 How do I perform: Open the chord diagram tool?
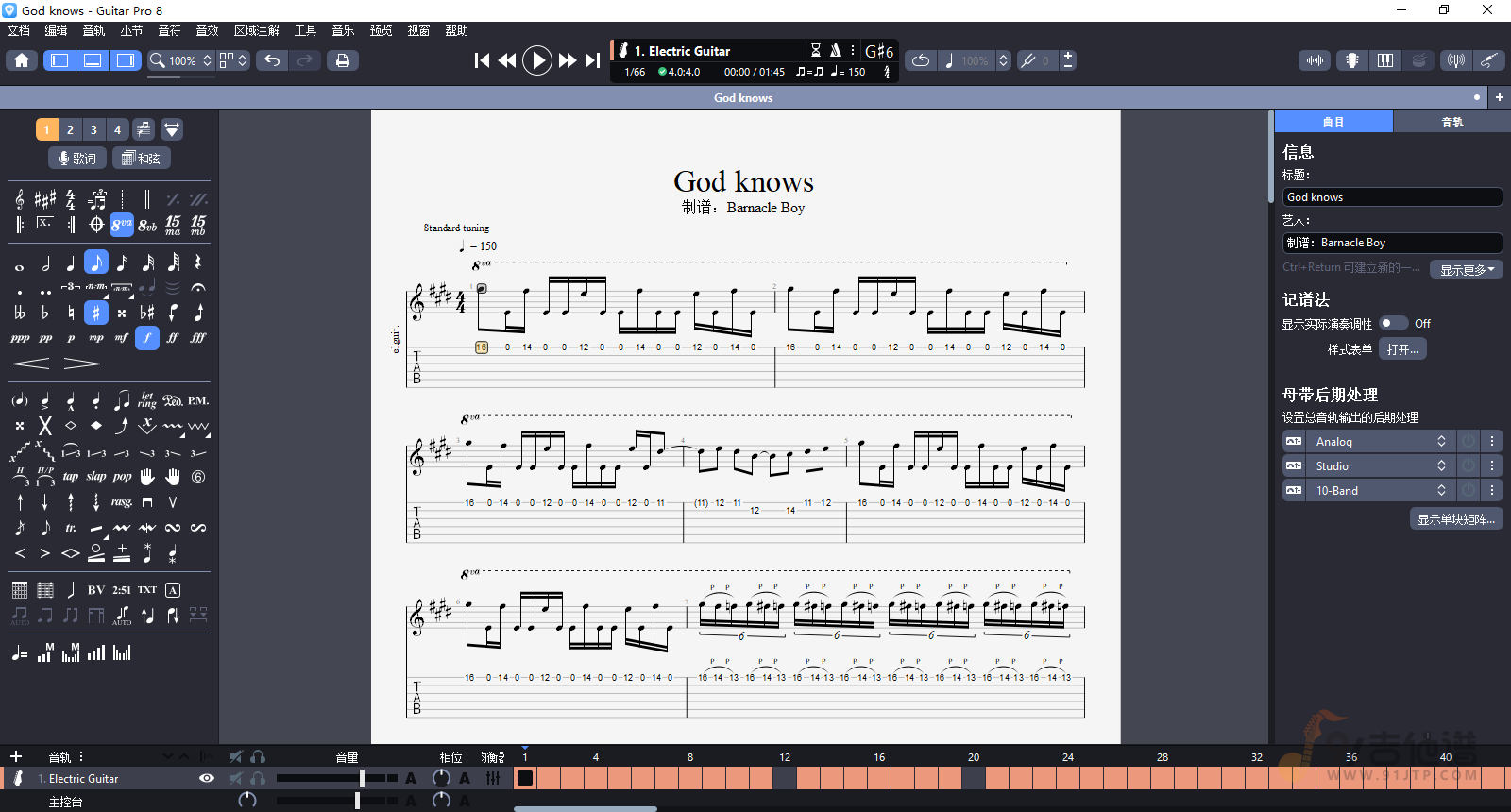pyautogui.click(x=20, y=590)
